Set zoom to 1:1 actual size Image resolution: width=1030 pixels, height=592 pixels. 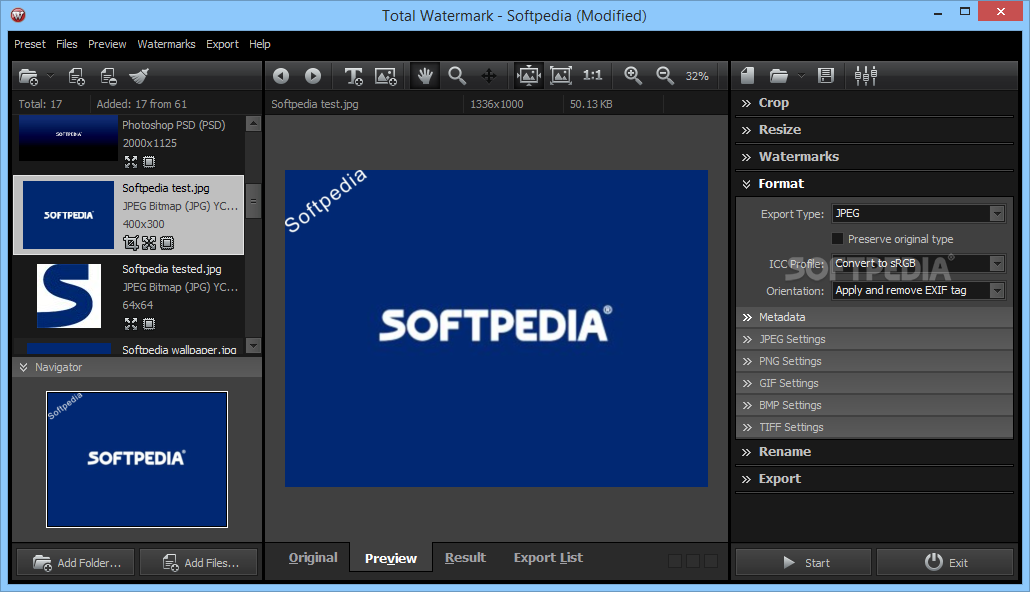(593, 76)
